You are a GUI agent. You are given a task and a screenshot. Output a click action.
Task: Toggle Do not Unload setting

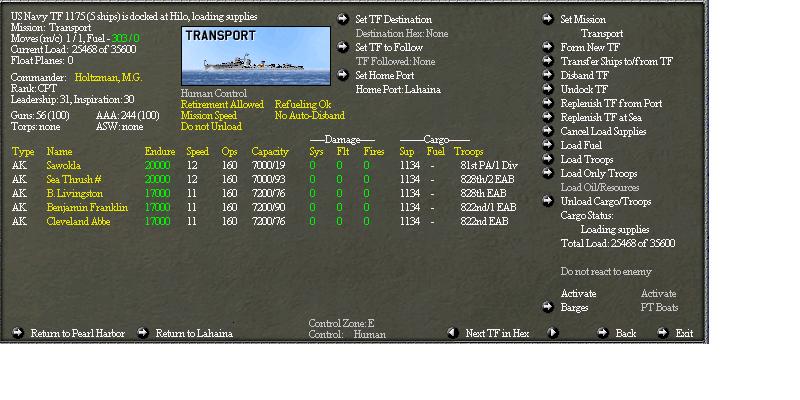pos(211,127)
